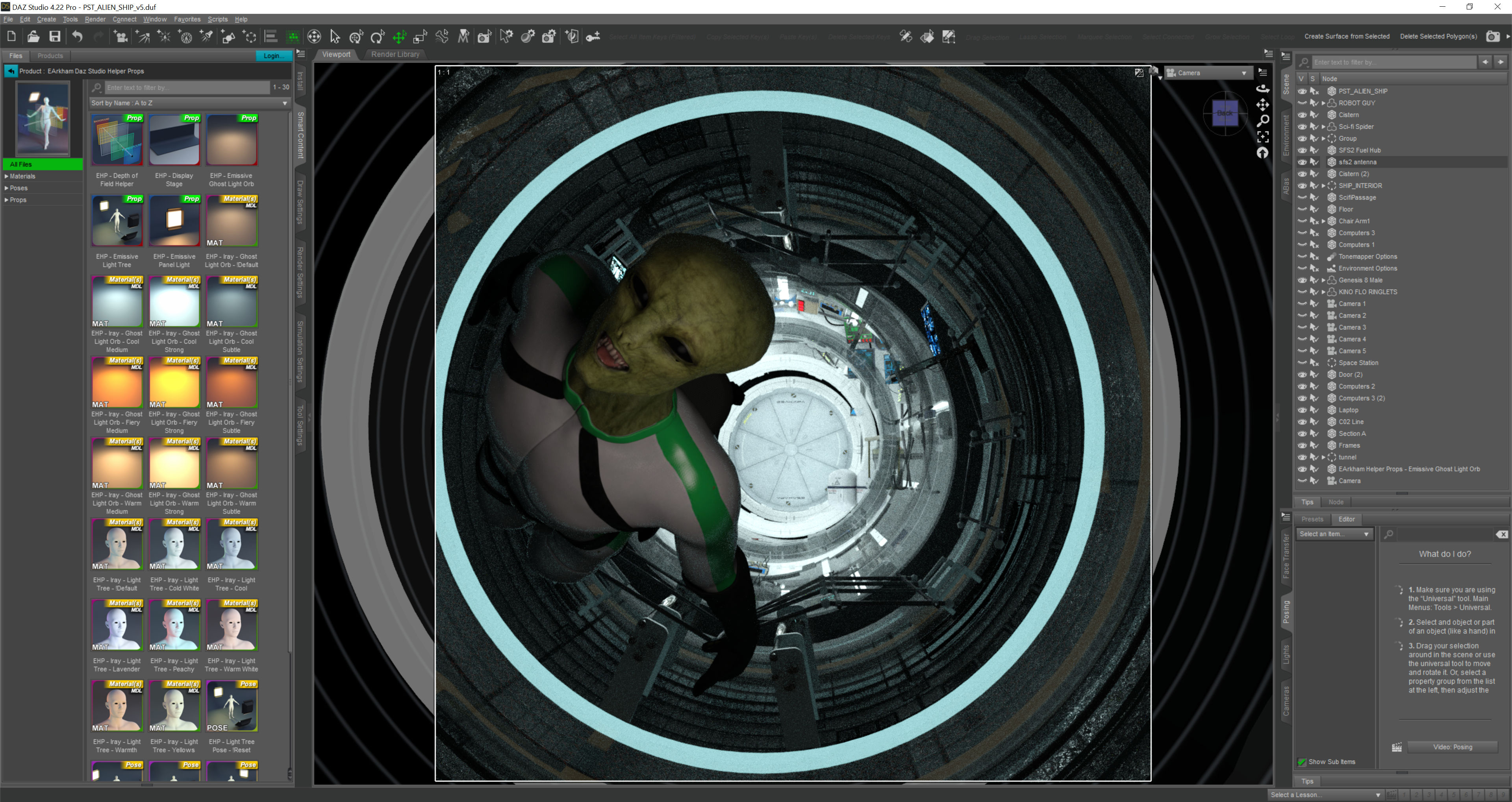The height and width of the screenshot is (802, 1512).
Task: Click the Video: Posing button
Action: [1453, 747]
